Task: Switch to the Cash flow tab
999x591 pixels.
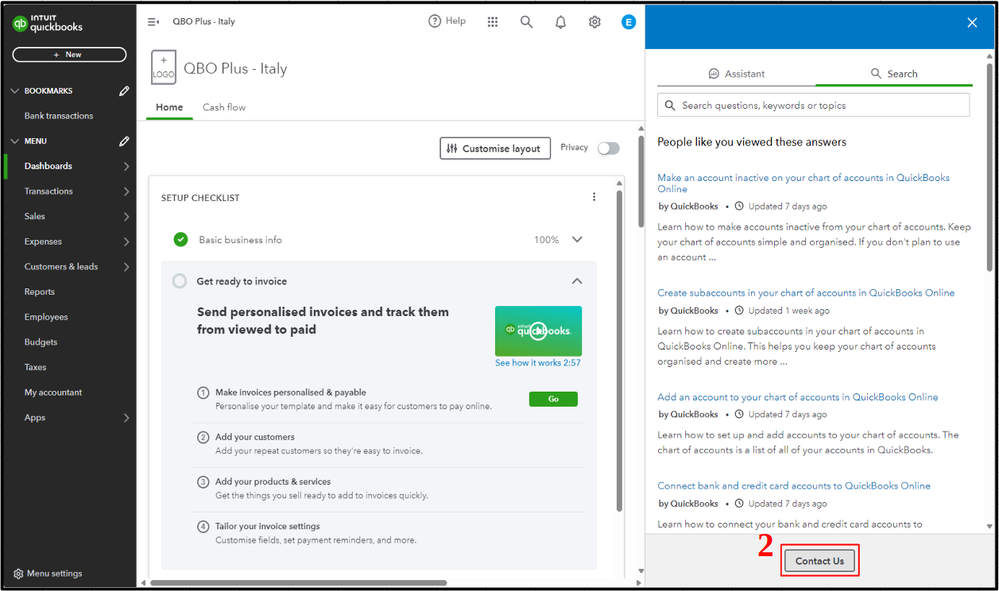Action: click(x=224, y=107)
